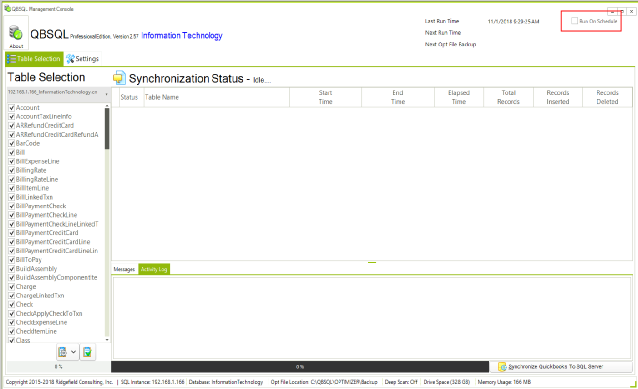Open the database connection dropdown

pos(59,94)
